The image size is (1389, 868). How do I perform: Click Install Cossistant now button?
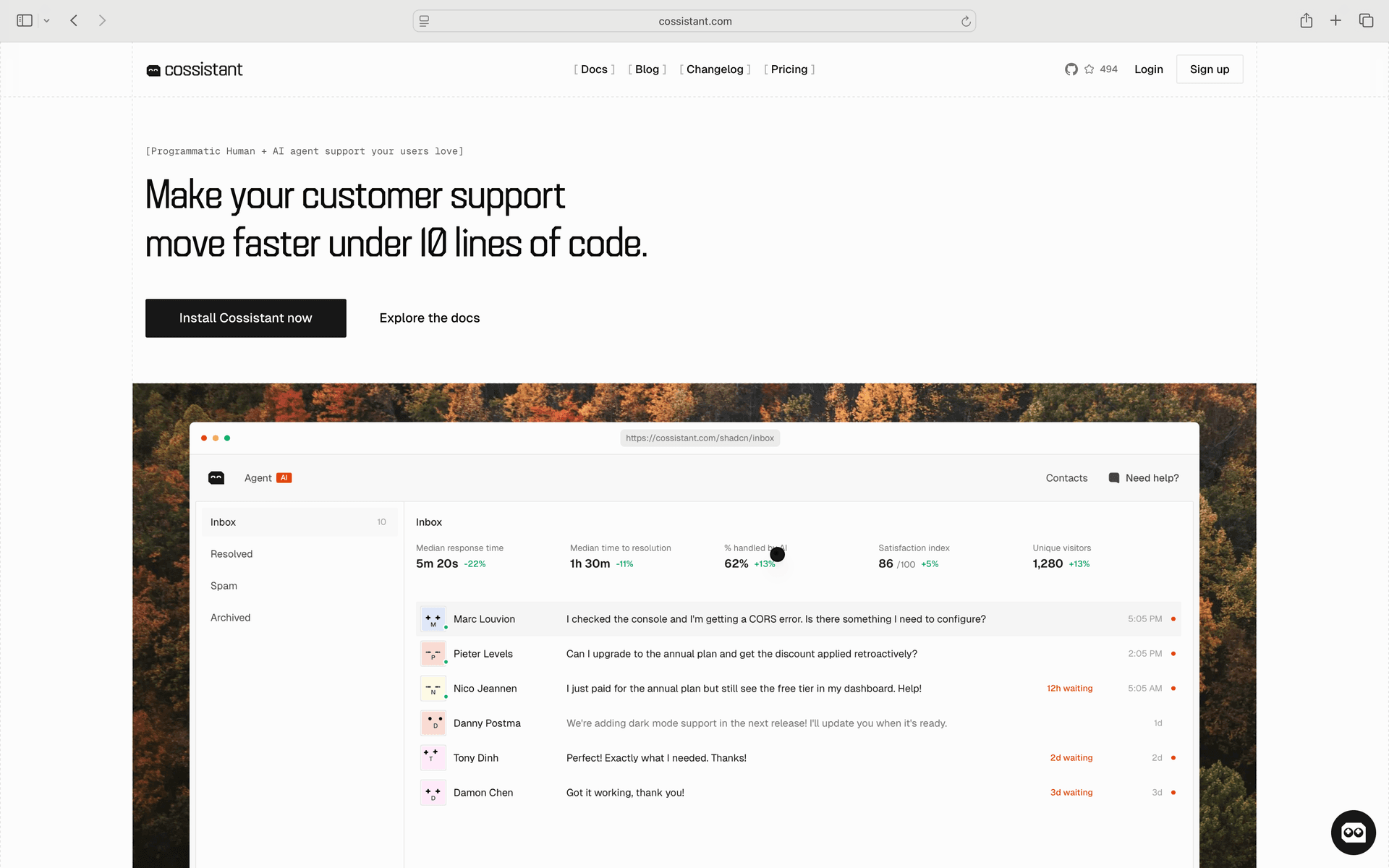(x=245, y=318)
